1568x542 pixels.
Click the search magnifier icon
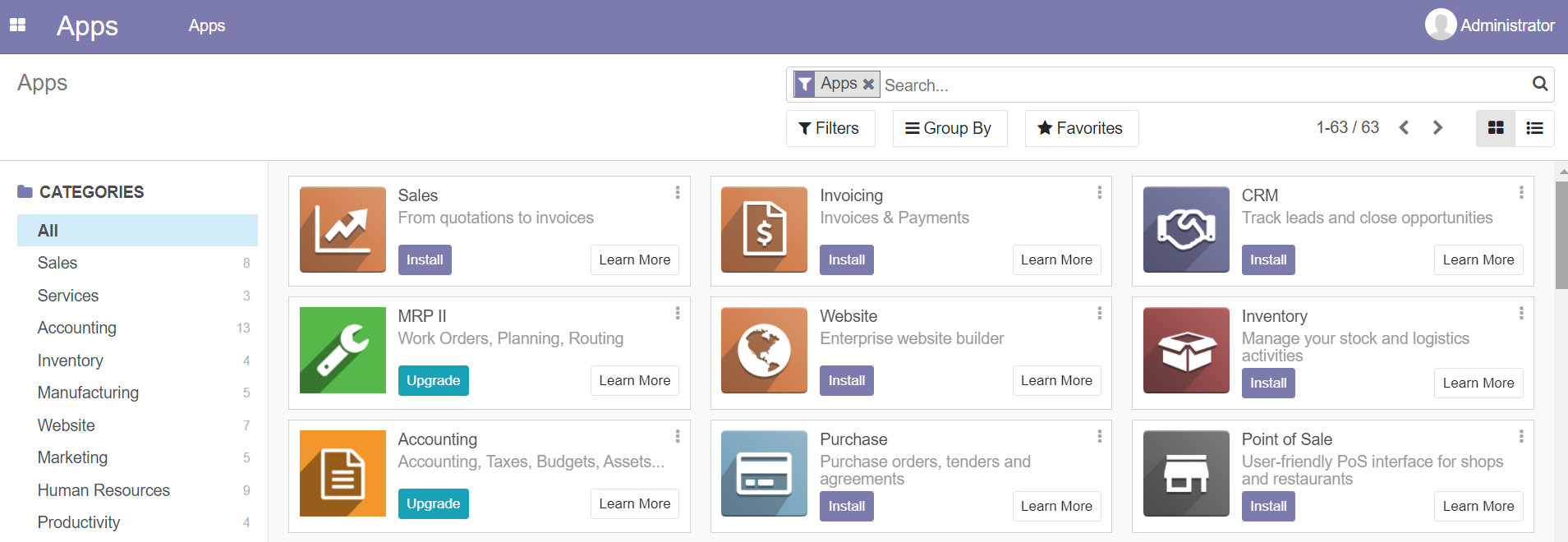click(x=1538, y=84)
